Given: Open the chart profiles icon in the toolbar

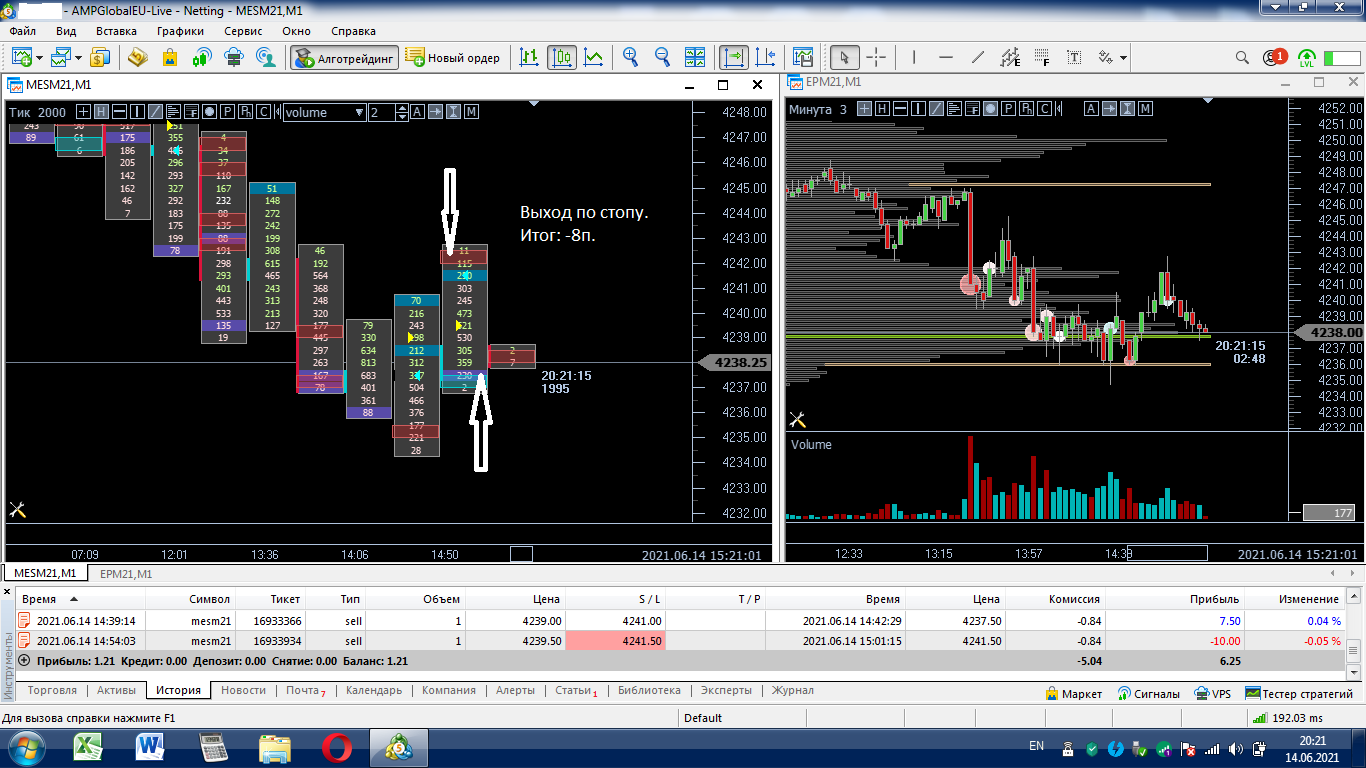Looking at the screenshot, I should point(63,57).
